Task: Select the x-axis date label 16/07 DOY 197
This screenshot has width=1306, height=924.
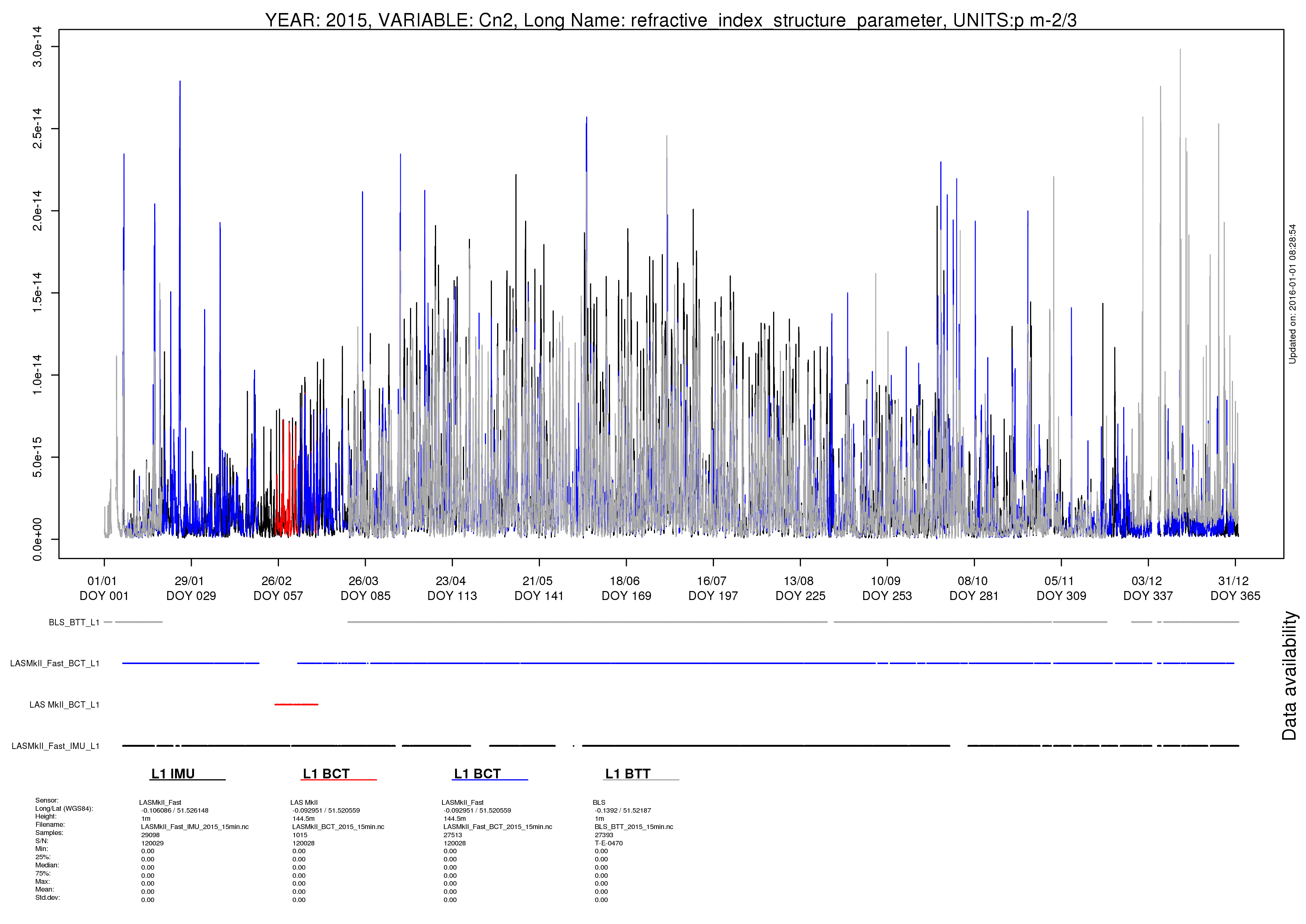Action: tap(713, 588)
